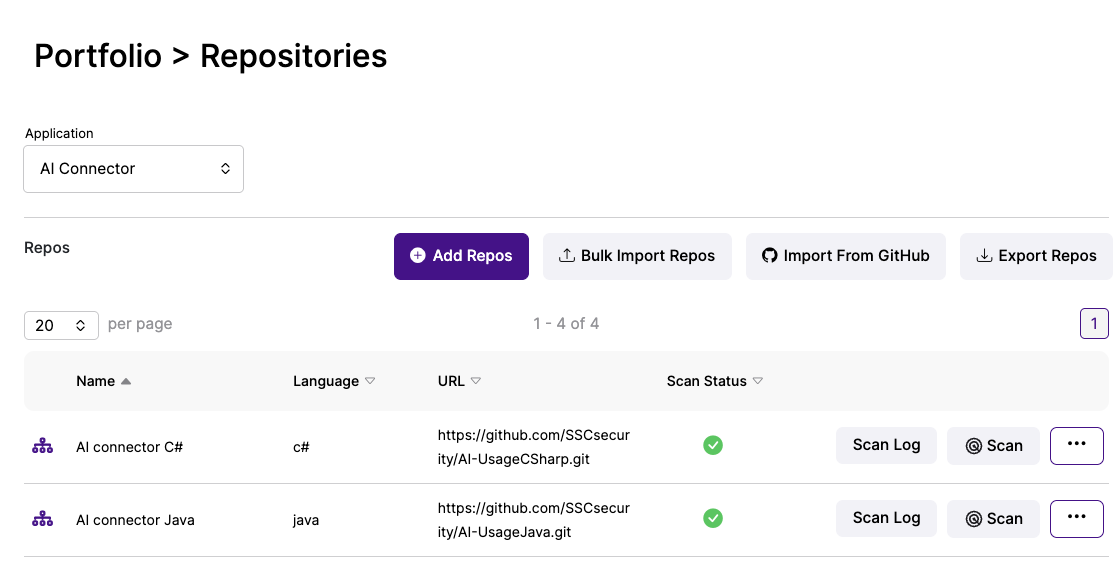Select the AI connector Java name cell
This screenshot has width=1120, height=563.
tap(135, 520)
